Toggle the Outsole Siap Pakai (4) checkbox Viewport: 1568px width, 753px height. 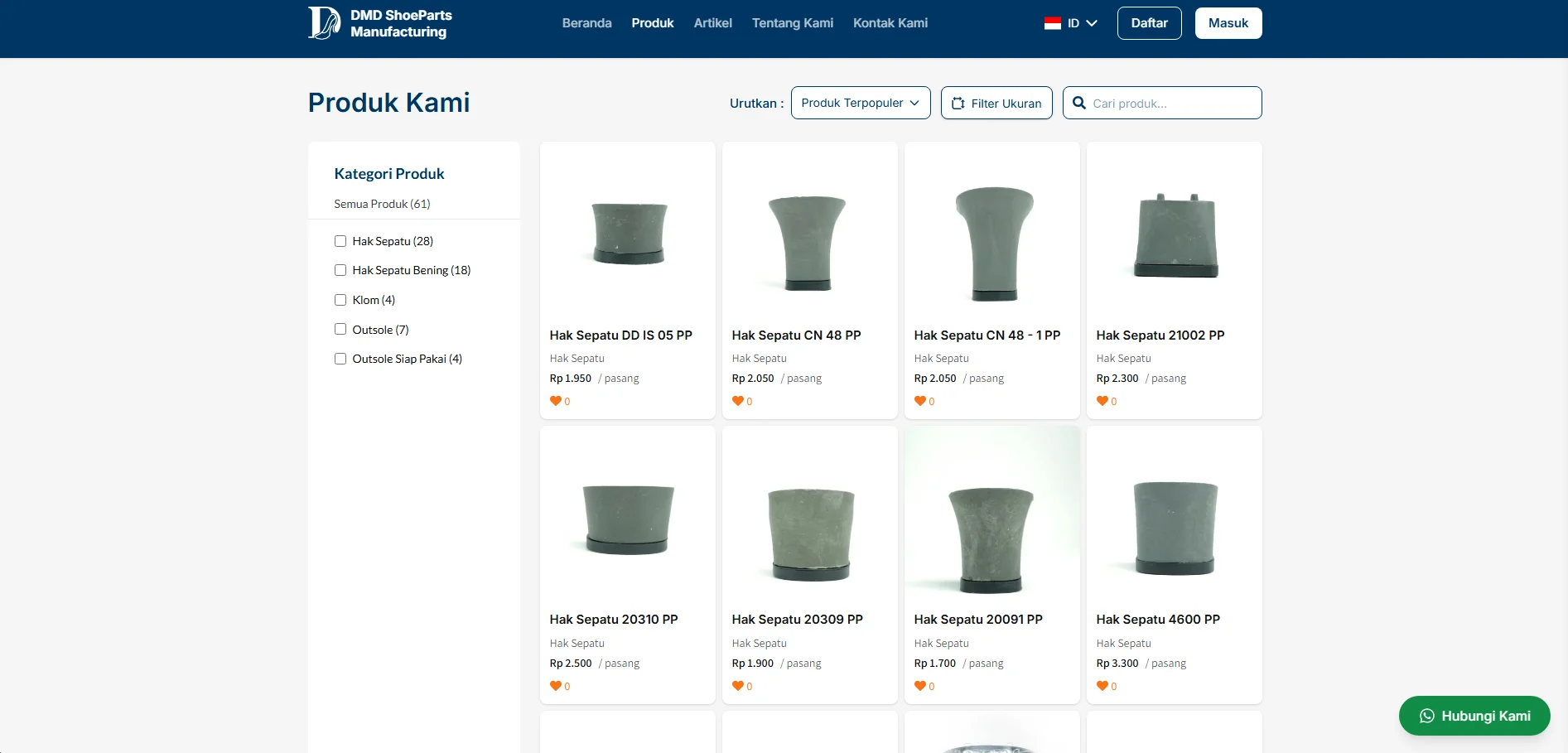pyautogui.click(x=340, y=359)
